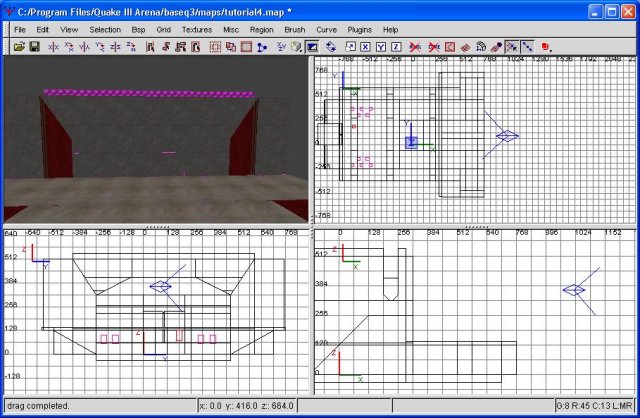Open the Edit menu
The height and width of the screenshot is (418, 640).
coord(42,29)
